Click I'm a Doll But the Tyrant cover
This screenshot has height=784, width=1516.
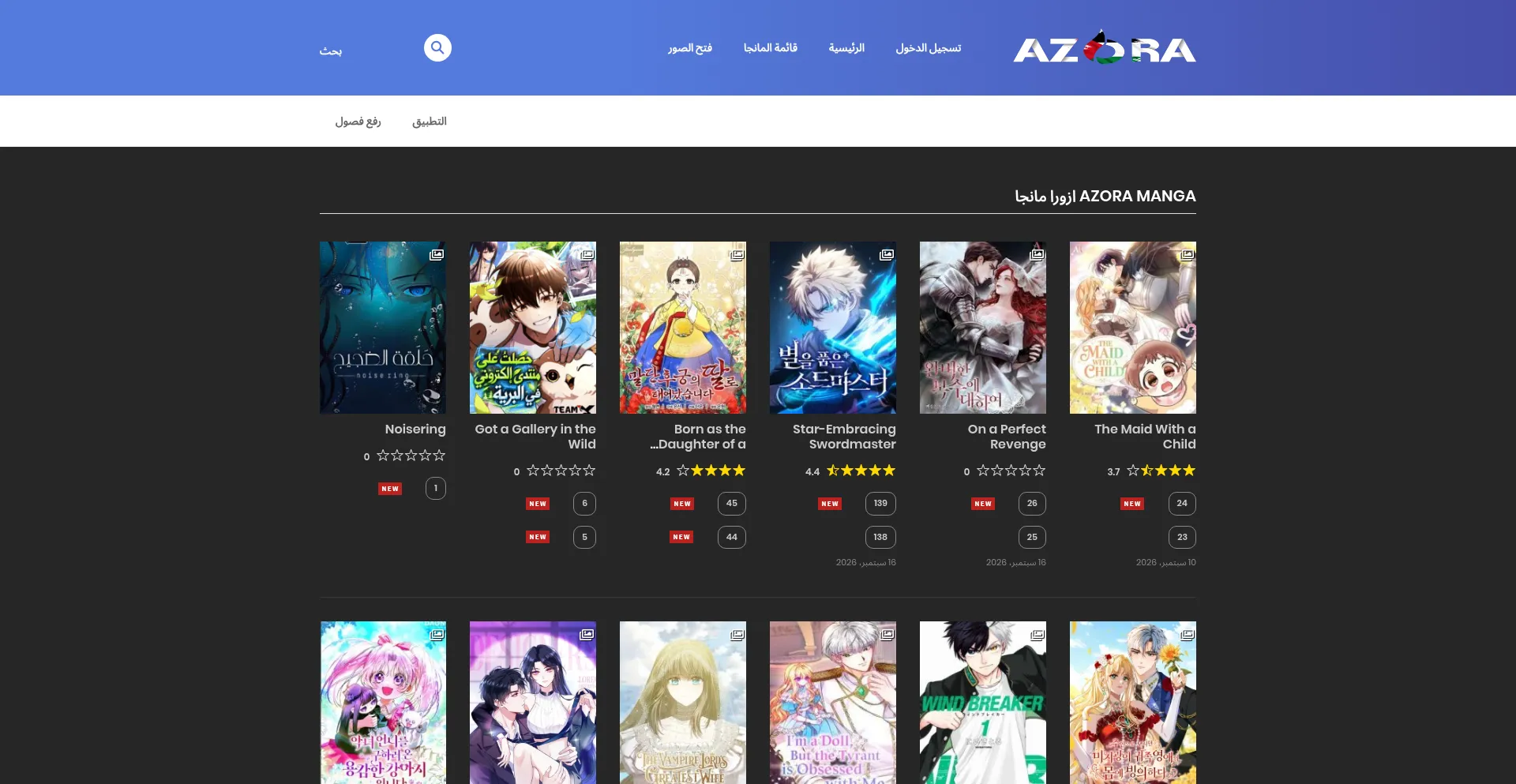[833, 703]
